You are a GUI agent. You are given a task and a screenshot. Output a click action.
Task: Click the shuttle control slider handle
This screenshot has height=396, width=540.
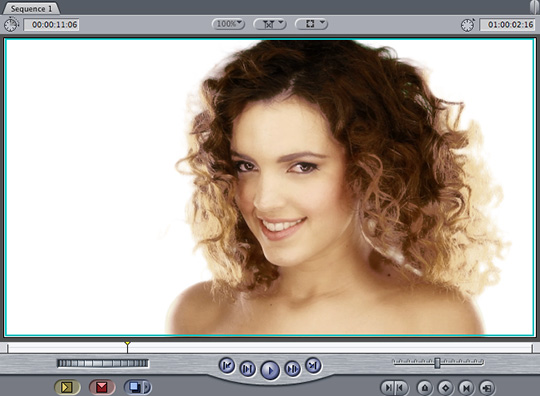(x=437, y=363)
